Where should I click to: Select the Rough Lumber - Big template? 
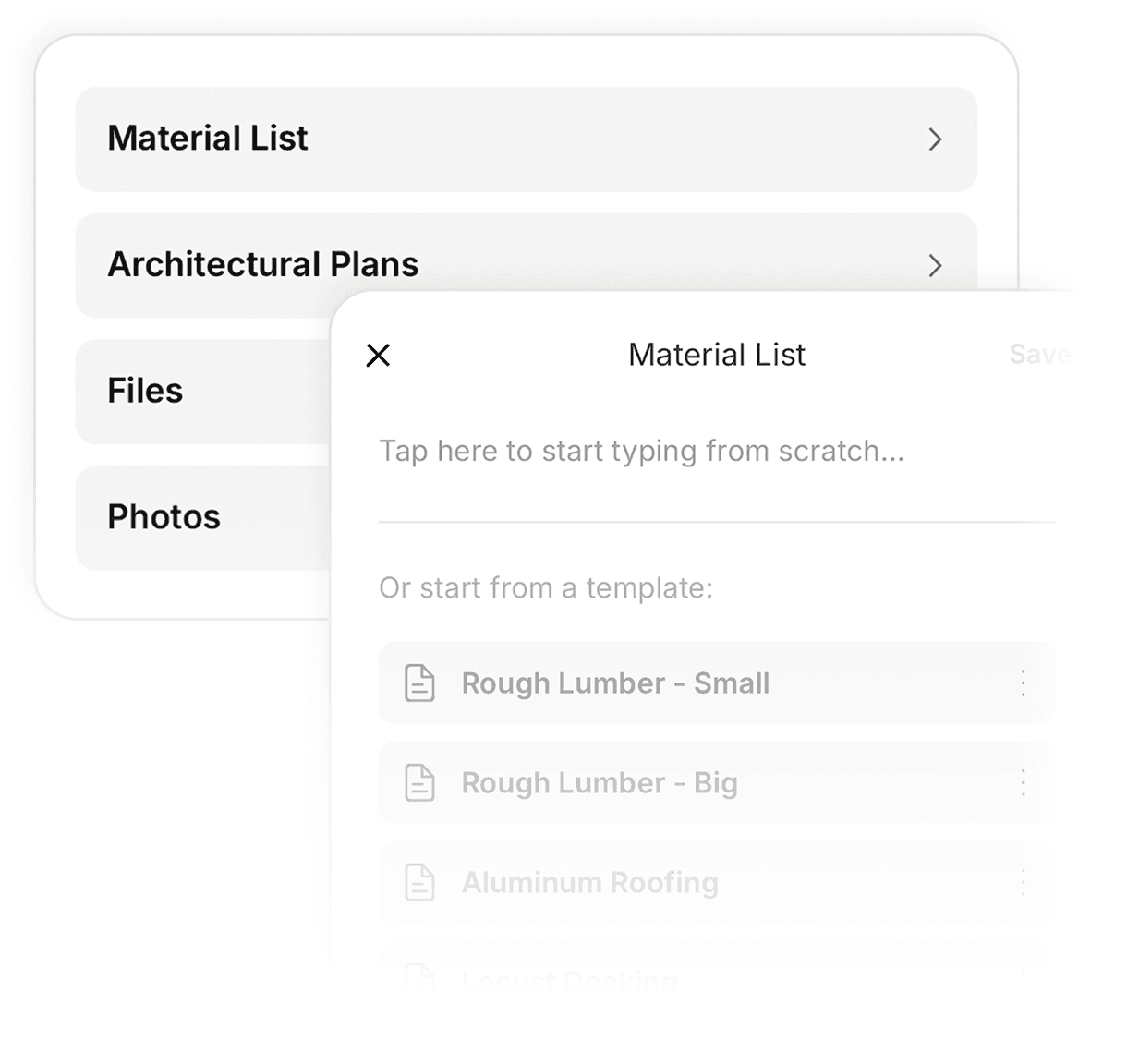tap(600, 783)
